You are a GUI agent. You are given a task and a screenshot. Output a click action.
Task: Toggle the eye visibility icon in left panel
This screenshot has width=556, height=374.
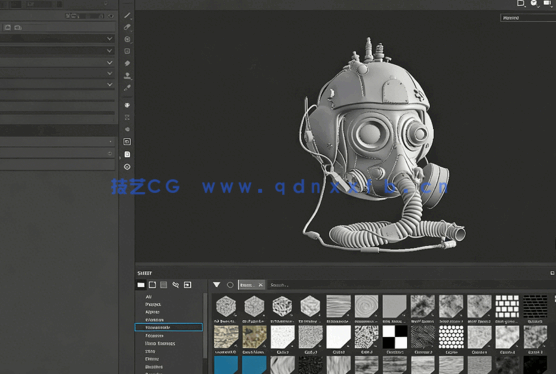pos(111,16)
